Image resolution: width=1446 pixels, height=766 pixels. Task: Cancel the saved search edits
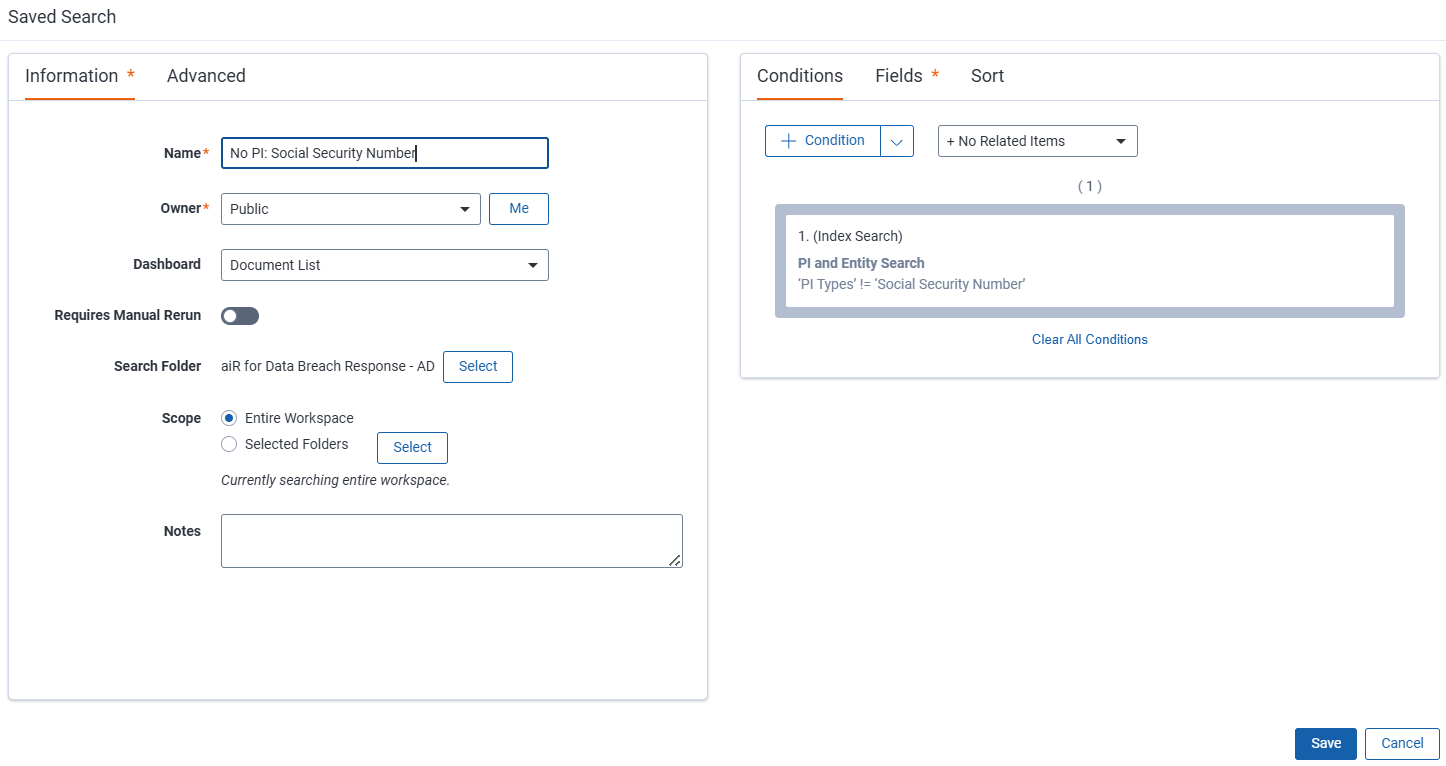[x=1402, y=744]
